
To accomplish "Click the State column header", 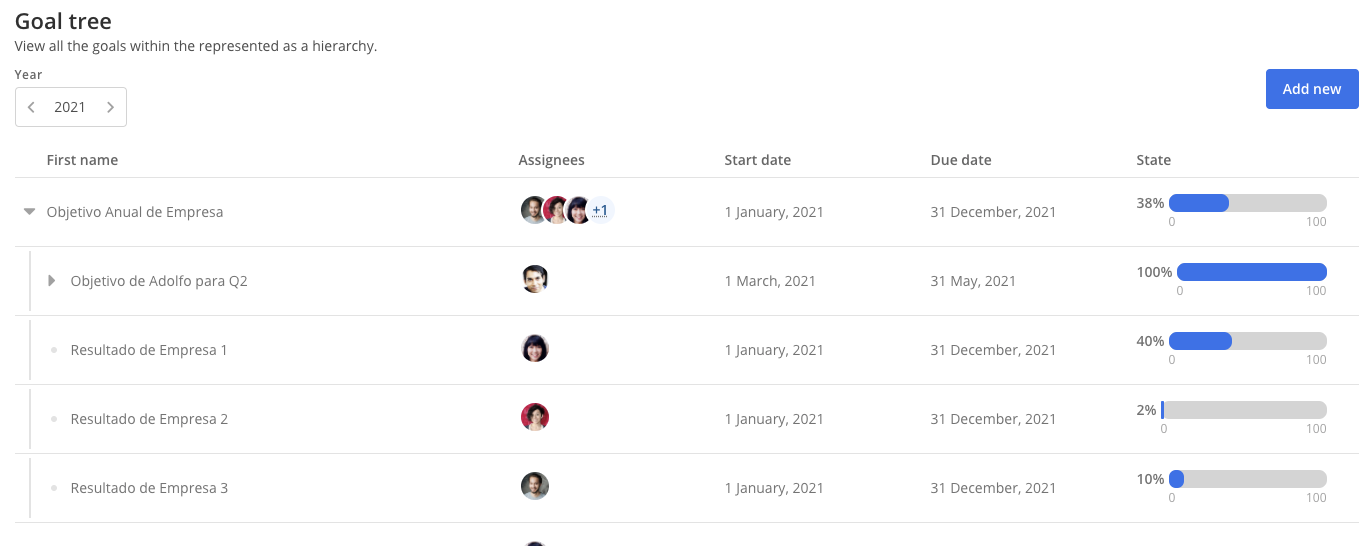I will (x=1153, y=160).
